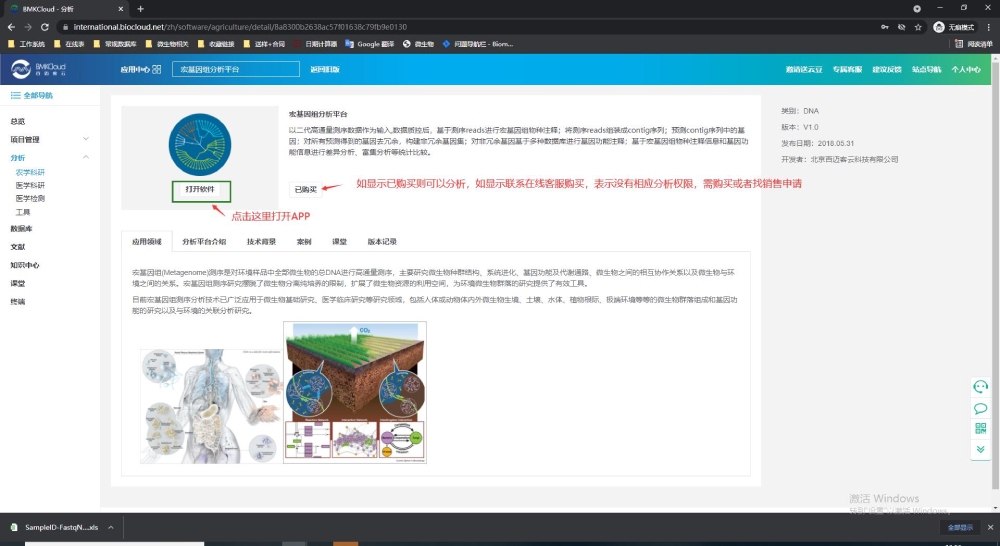1000x546 pixels.
Task: Expand the 项目管理 sidebar section
Action: point(86,139)
